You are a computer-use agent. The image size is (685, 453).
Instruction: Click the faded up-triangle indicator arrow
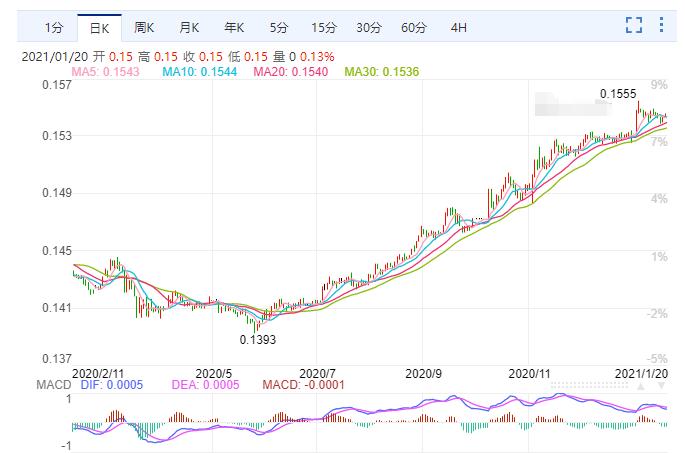point(641,386)
